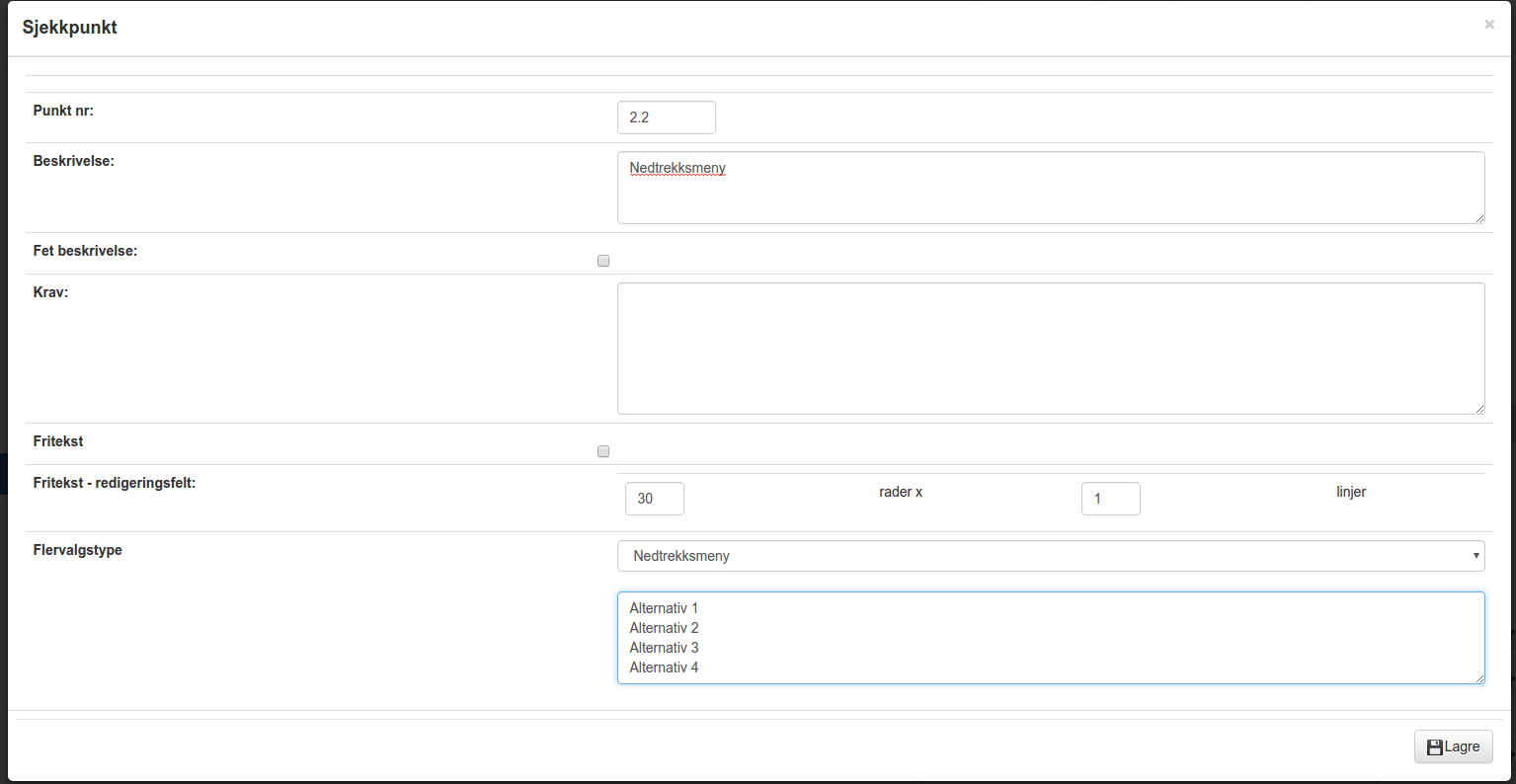Select the linjer field showing 1

(1110, 499)
